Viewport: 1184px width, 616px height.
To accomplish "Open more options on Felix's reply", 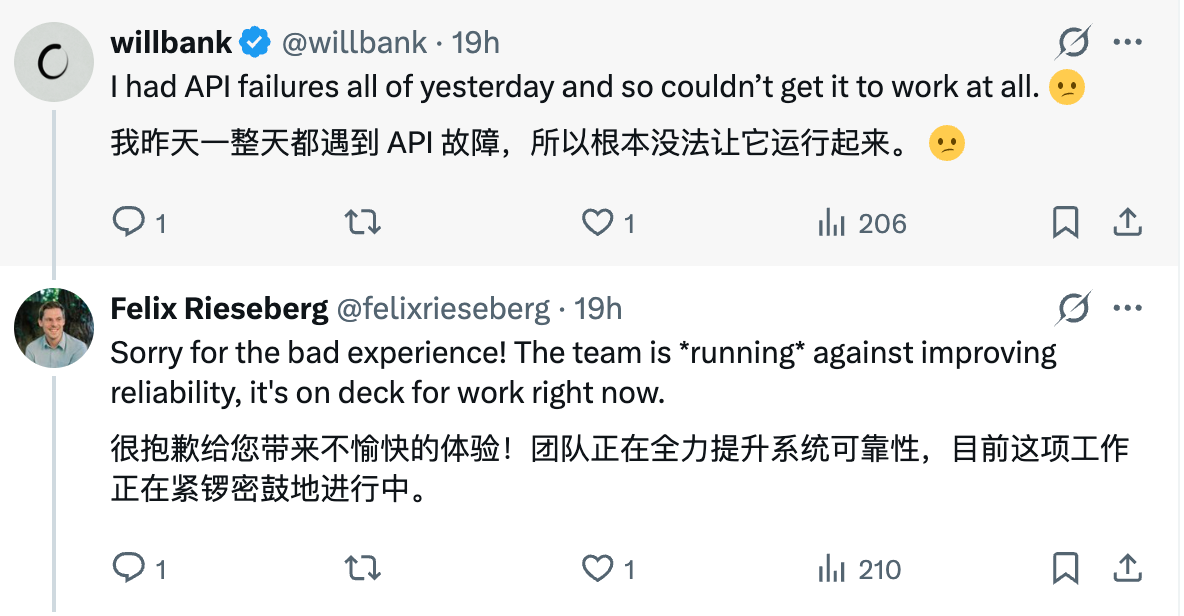I will (1127, 309).
